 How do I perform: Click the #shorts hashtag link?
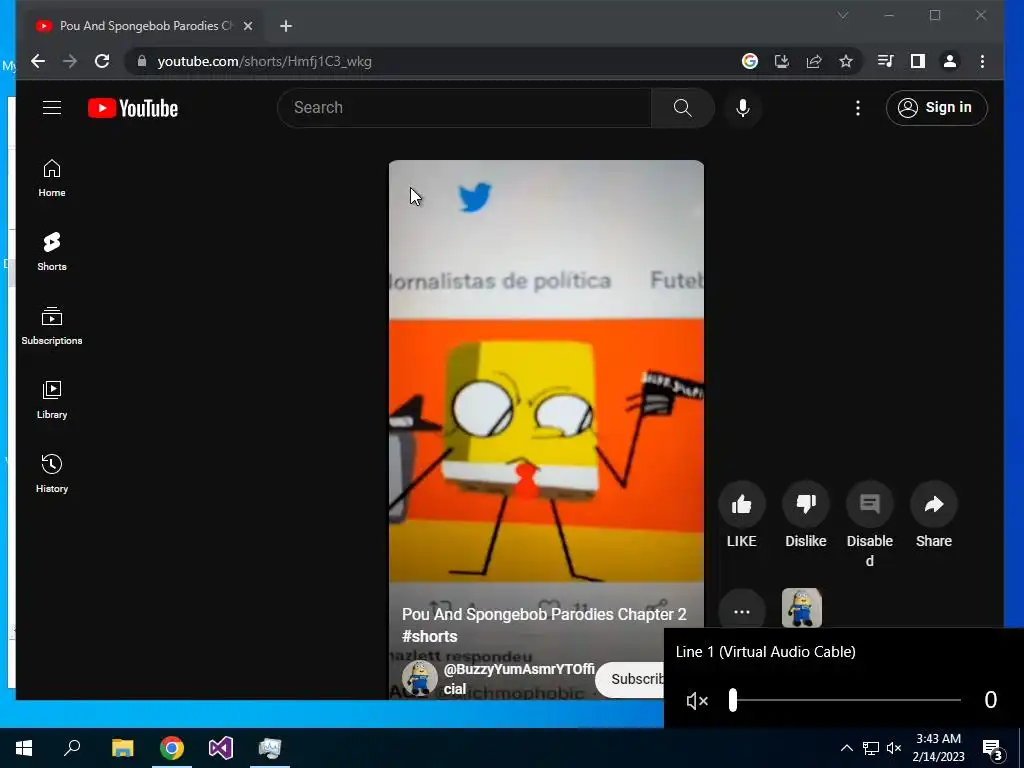pos(430,636)
